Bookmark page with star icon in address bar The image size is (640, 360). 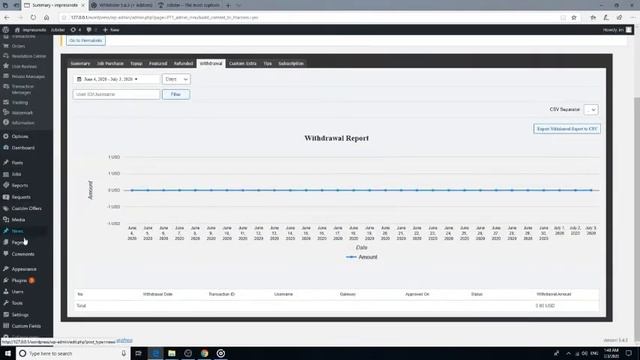(574, 18)
